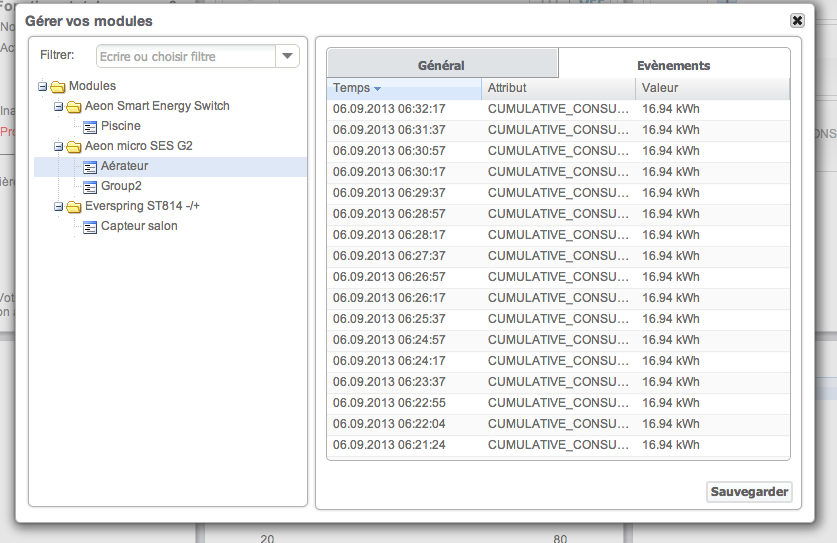
Task: Click the Everspring ST814 folder icon
Action: (73, 207)
